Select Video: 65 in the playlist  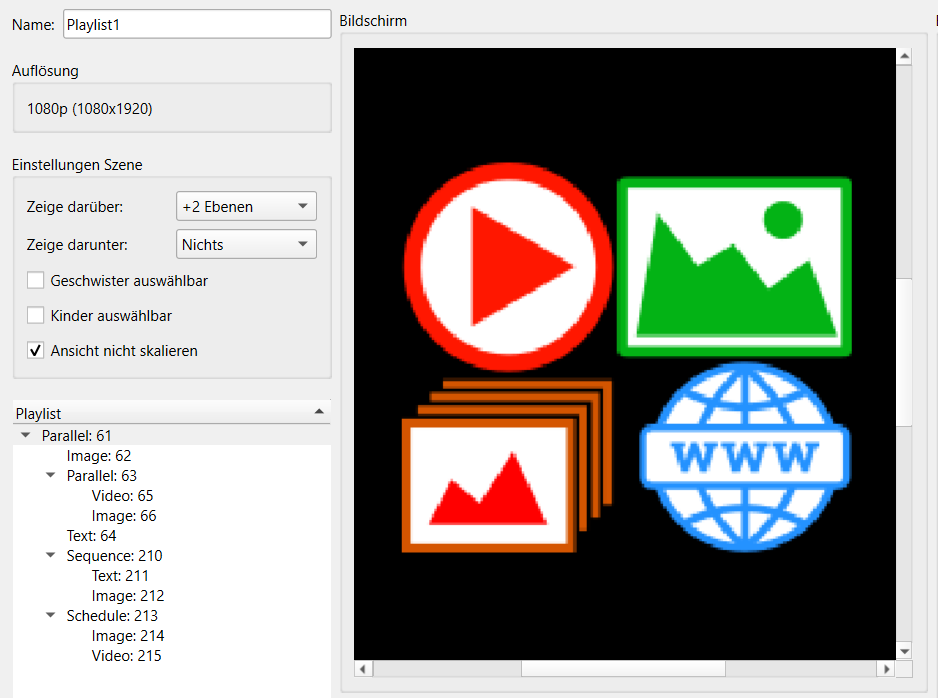(122, 496)
